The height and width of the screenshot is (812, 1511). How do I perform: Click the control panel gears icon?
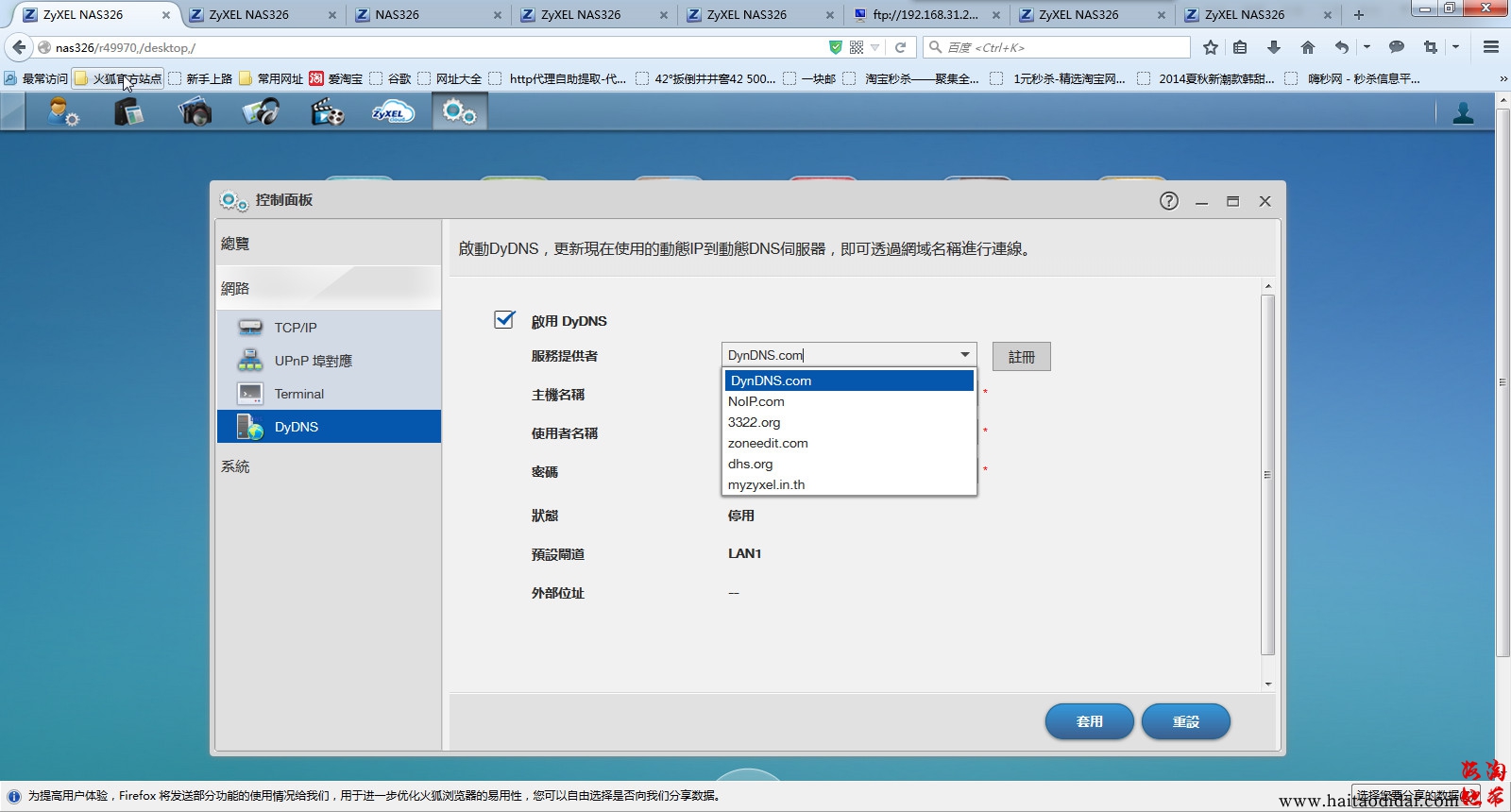pyautogui.click(x=459, y=112)
